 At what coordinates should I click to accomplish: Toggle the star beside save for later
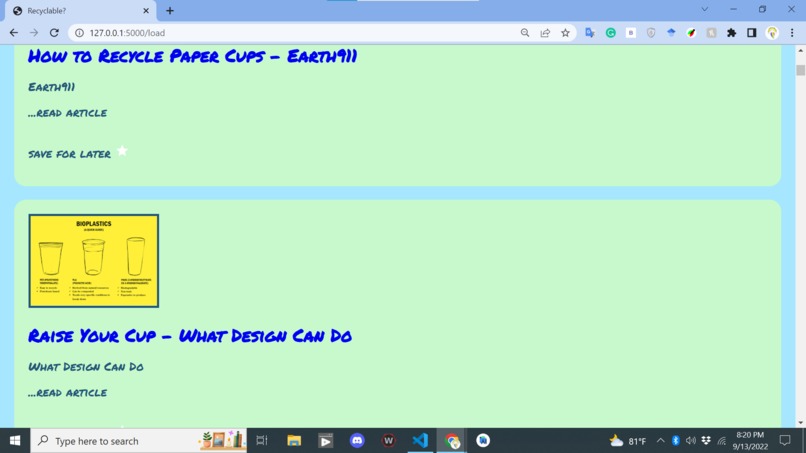[122, 151]
